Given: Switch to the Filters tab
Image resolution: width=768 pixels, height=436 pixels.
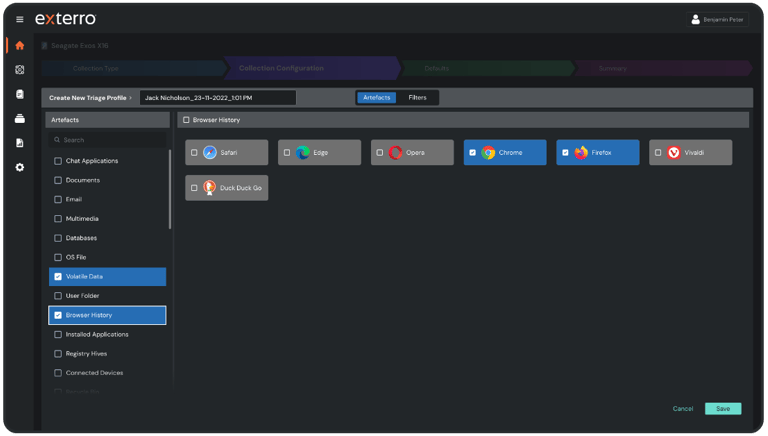Looking at the screenshot, I should pyautogui.click(x=417, y=98).
